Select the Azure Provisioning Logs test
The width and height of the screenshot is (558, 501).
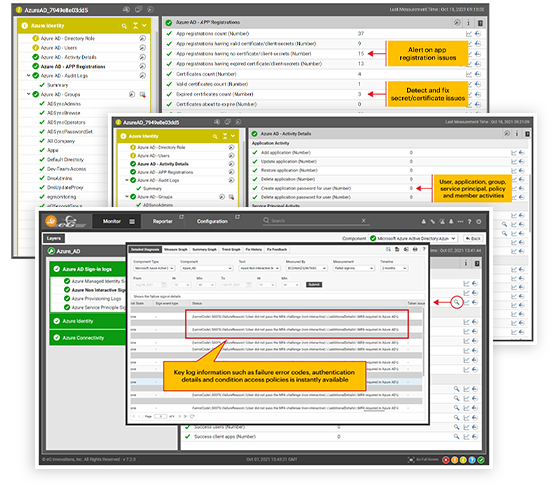point(96,299)
